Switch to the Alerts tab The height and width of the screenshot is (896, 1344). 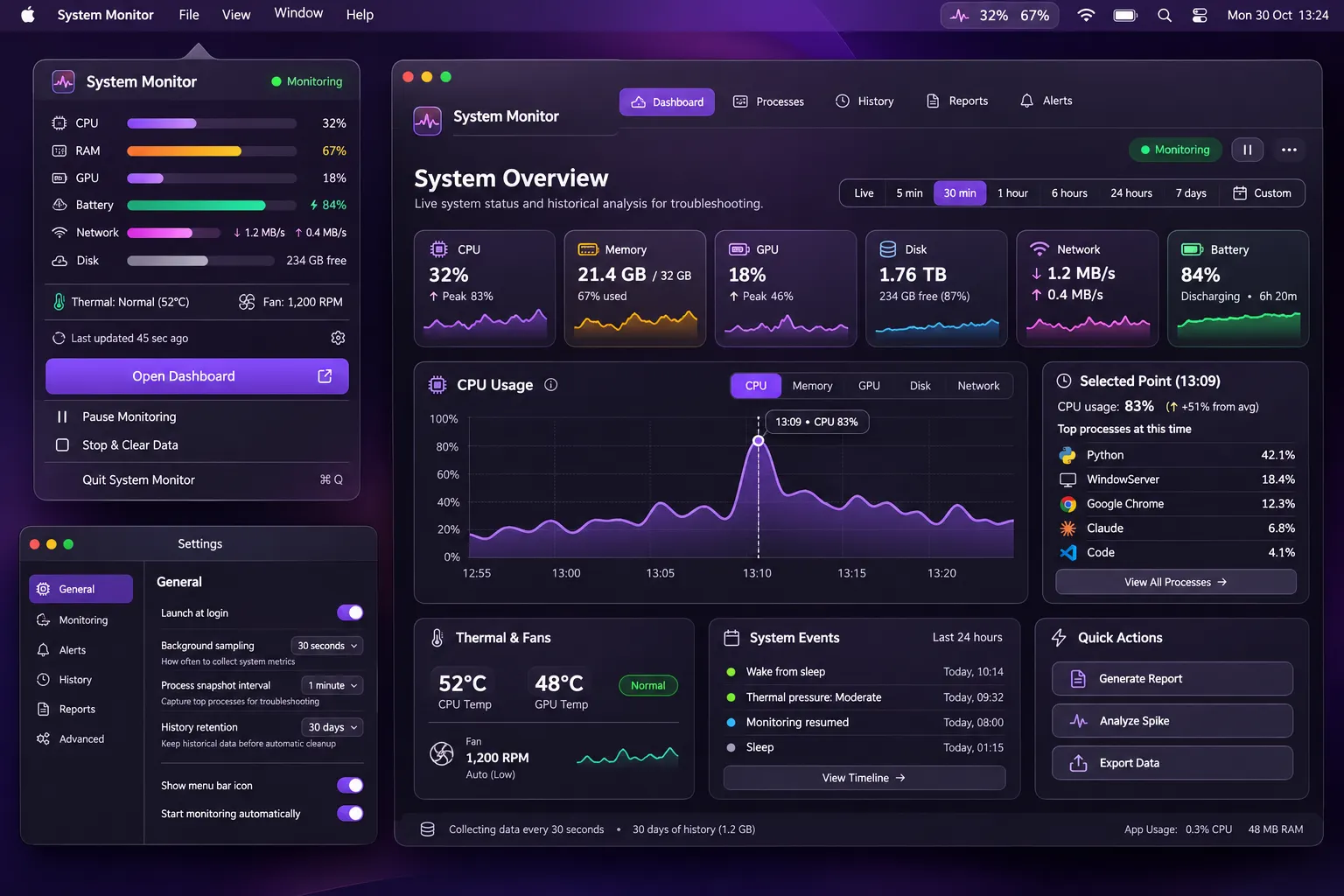pyautogui.click(x=1046, y=101)
